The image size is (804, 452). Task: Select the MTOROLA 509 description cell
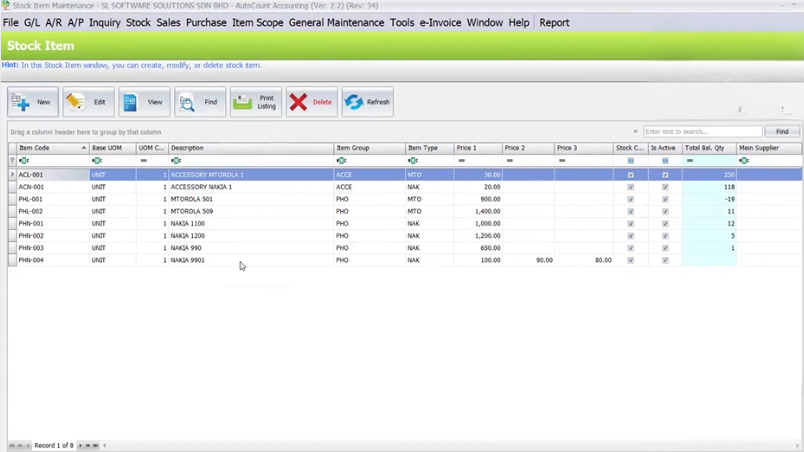251,211
